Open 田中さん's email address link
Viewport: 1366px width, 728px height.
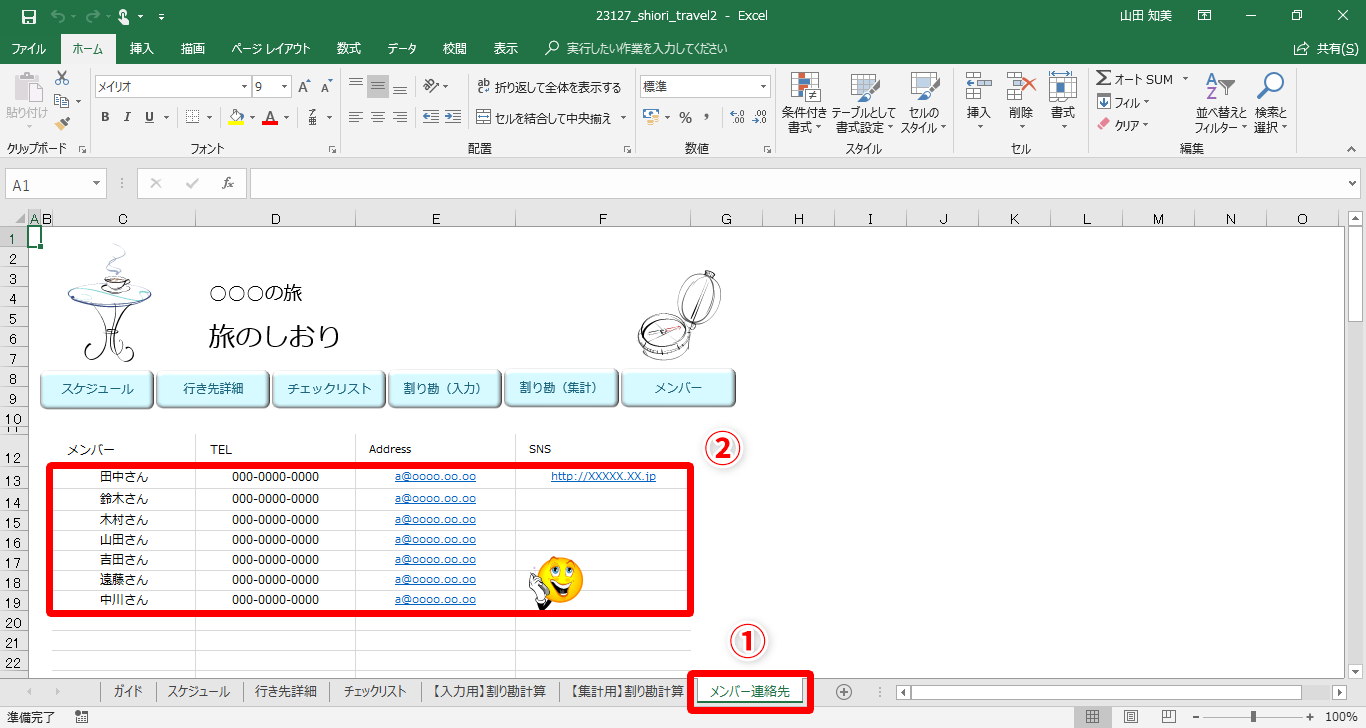pos(435,477)
